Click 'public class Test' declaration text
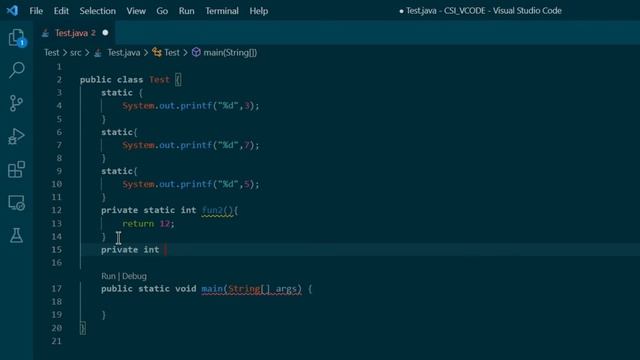 [124, 80]
